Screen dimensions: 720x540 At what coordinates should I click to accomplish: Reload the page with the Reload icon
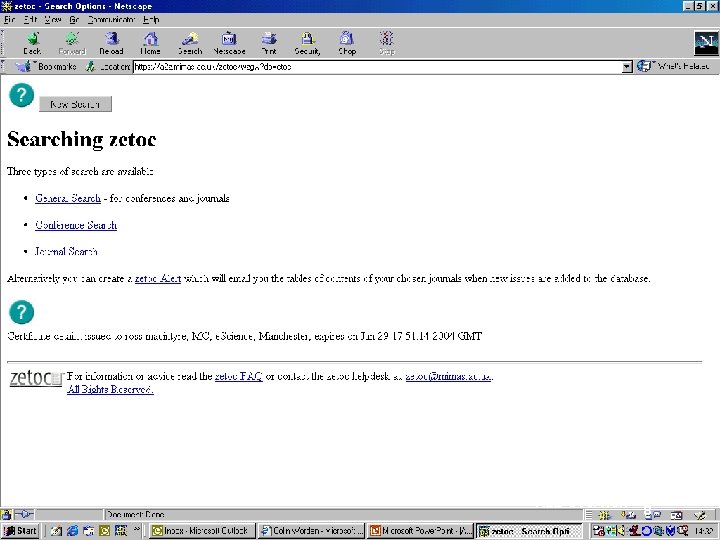[x=112, y=44]
